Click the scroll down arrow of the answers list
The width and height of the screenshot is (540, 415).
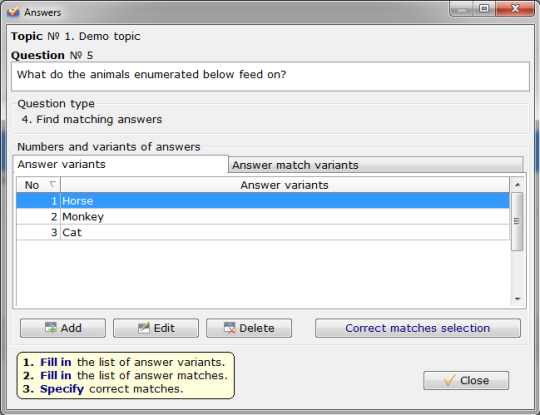click(x=517, y=299)
